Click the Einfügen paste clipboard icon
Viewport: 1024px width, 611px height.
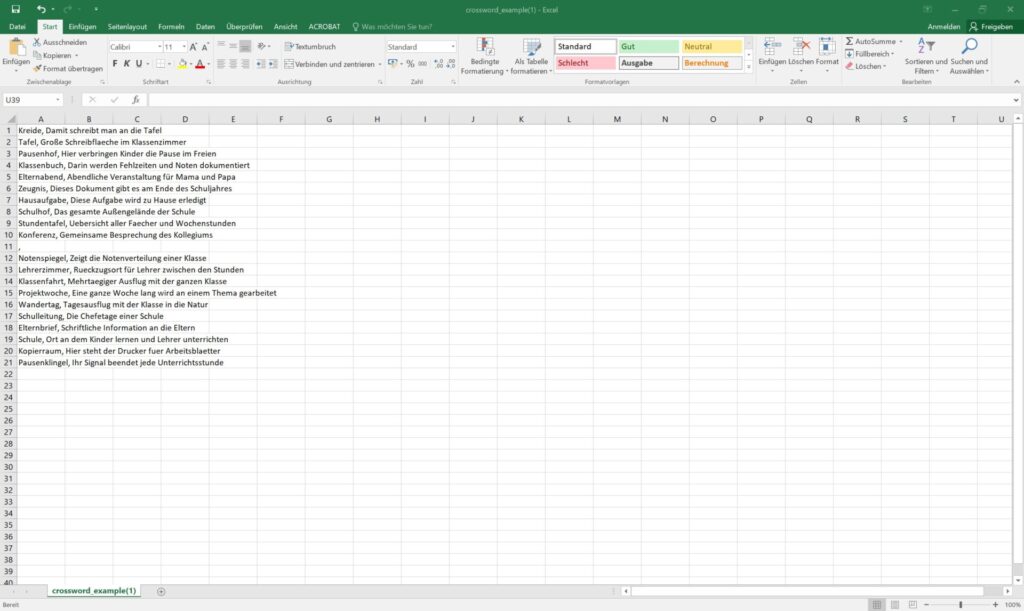tap(16, 48)
